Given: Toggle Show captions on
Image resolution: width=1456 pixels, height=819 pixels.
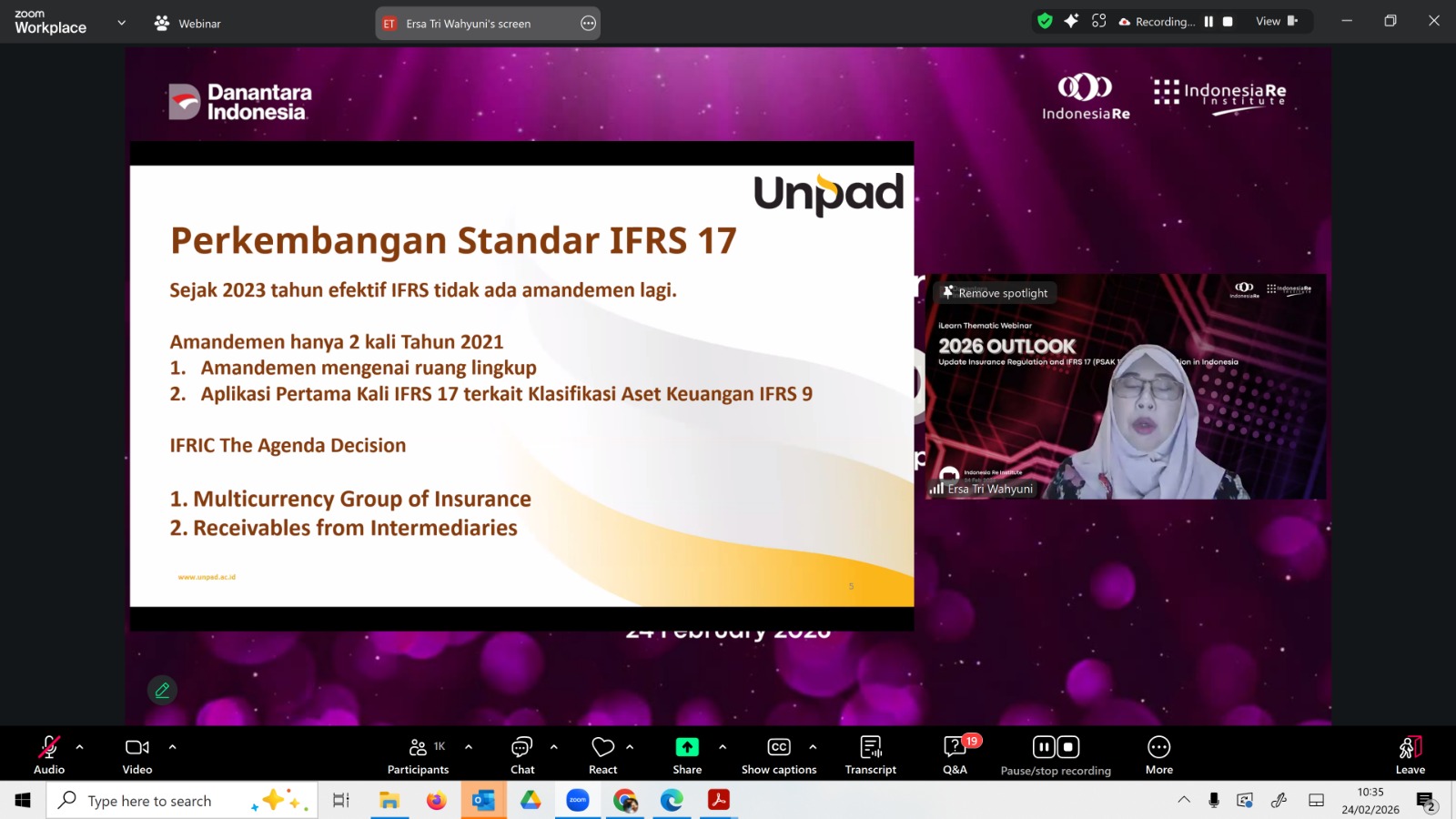Looking at the screenshot, I should pyautogui.click(x=779, y=754).
